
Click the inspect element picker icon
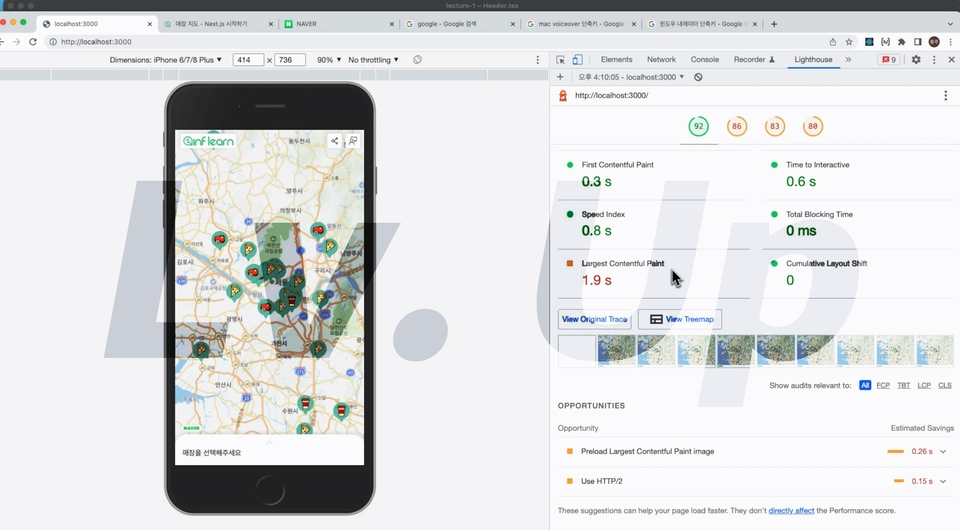pyautogui.click(x=560, y=60)
